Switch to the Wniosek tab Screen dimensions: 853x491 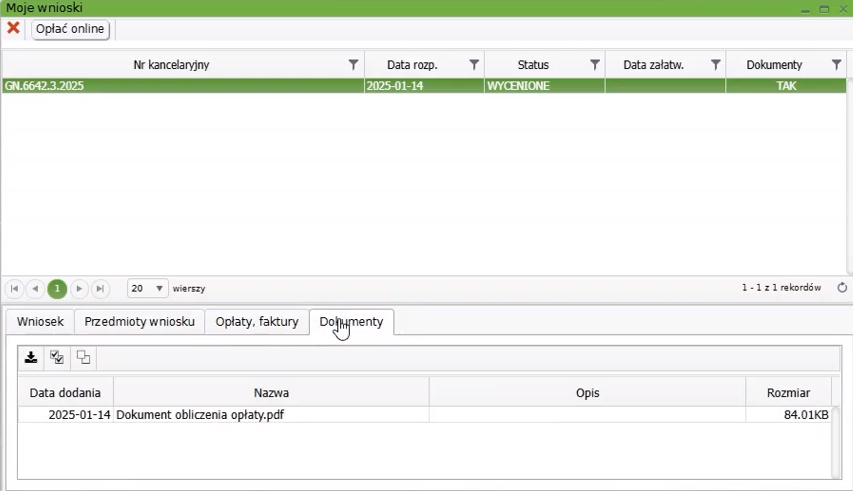coord(40,322)
